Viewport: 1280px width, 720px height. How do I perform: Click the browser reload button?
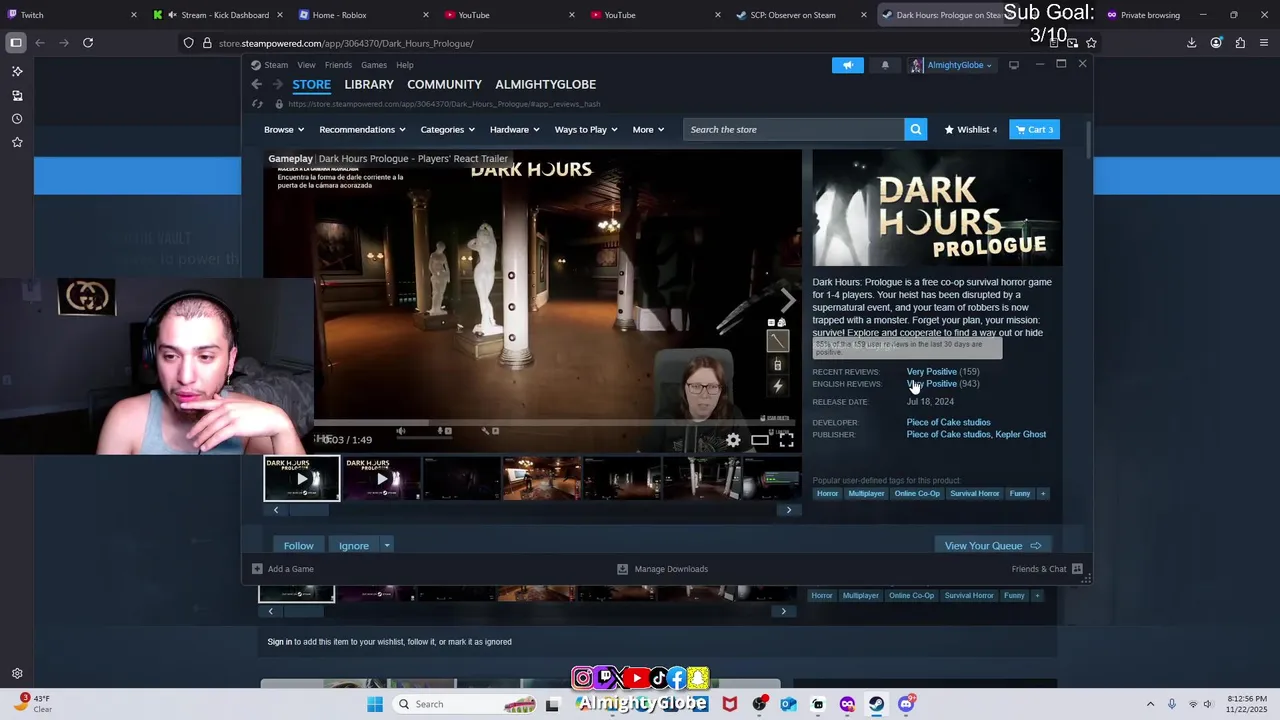pos(88,43)
